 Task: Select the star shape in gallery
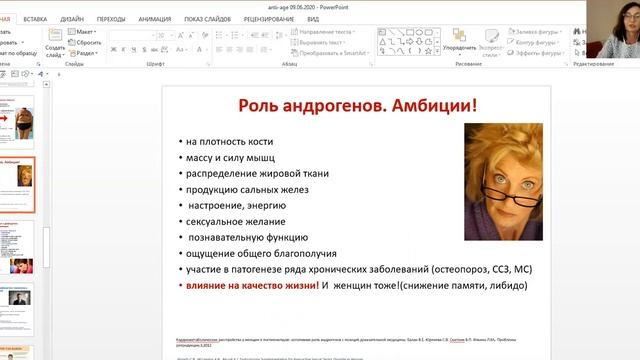pyautogui.click(x=428, y=51)
